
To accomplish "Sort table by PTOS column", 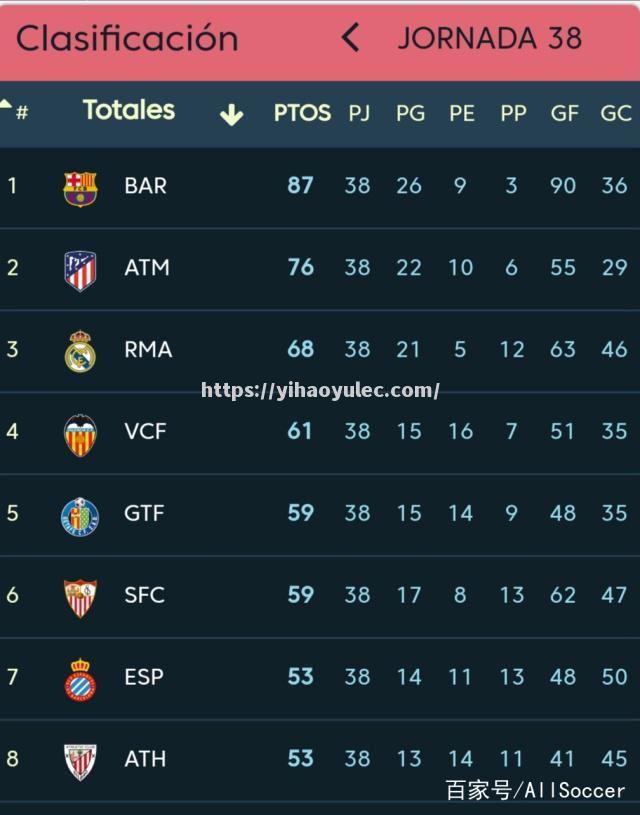I will click(302, 113).
